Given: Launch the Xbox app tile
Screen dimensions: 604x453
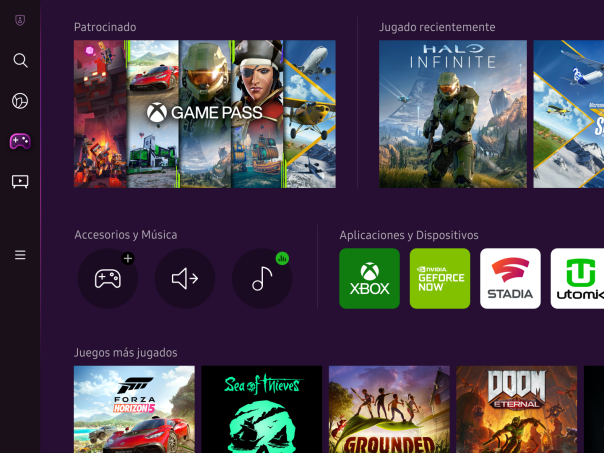Looking at the screenshot, I should (369, 279).
